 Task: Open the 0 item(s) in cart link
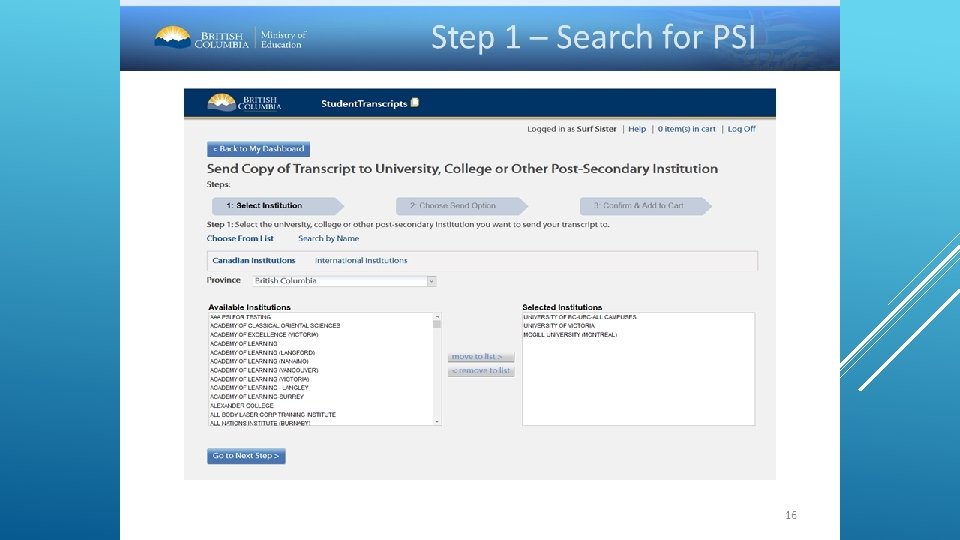pyautogui.click(x=686, y=129)
